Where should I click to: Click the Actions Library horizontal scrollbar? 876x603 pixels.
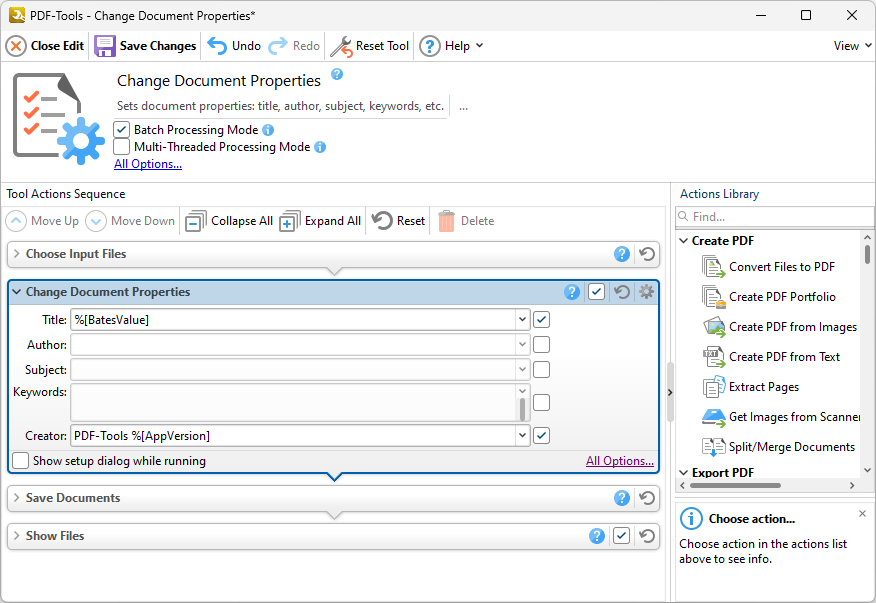(x=735, y=486)
